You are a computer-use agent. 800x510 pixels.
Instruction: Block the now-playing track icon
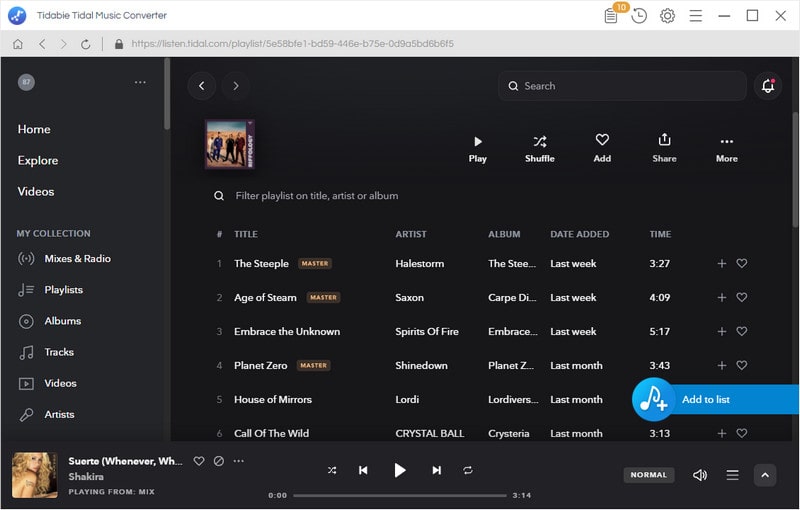click(219, 461)
